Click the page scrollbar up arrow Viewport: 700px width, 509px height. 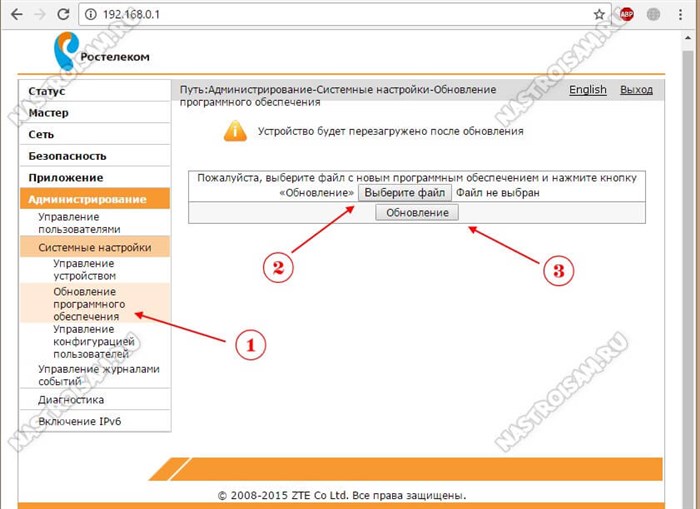688,39
